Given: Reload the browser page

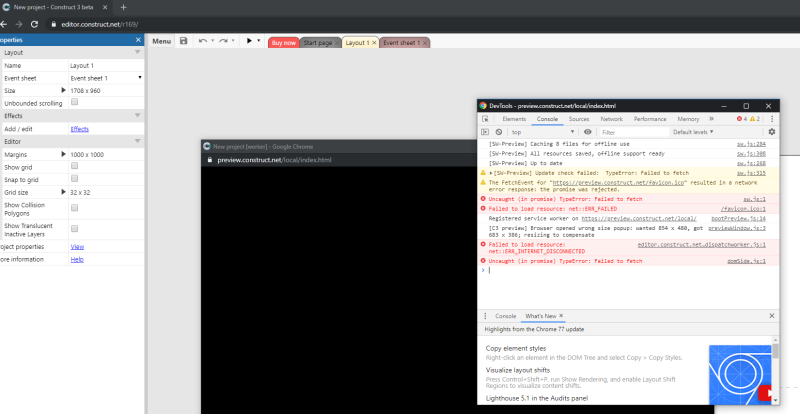Looking at the screenshot, I should [x=34, y=24].
